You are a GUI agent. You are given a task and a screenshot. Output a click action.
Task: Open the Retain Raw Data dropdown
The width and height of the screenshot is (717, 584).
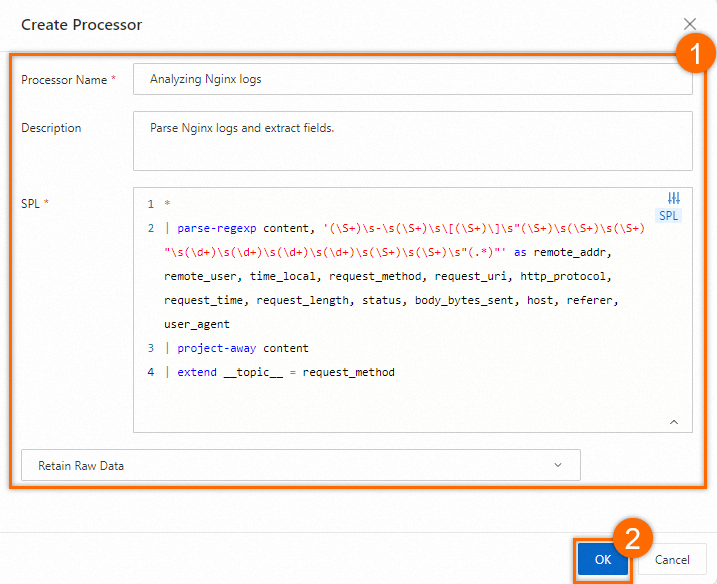click(301, 465)
